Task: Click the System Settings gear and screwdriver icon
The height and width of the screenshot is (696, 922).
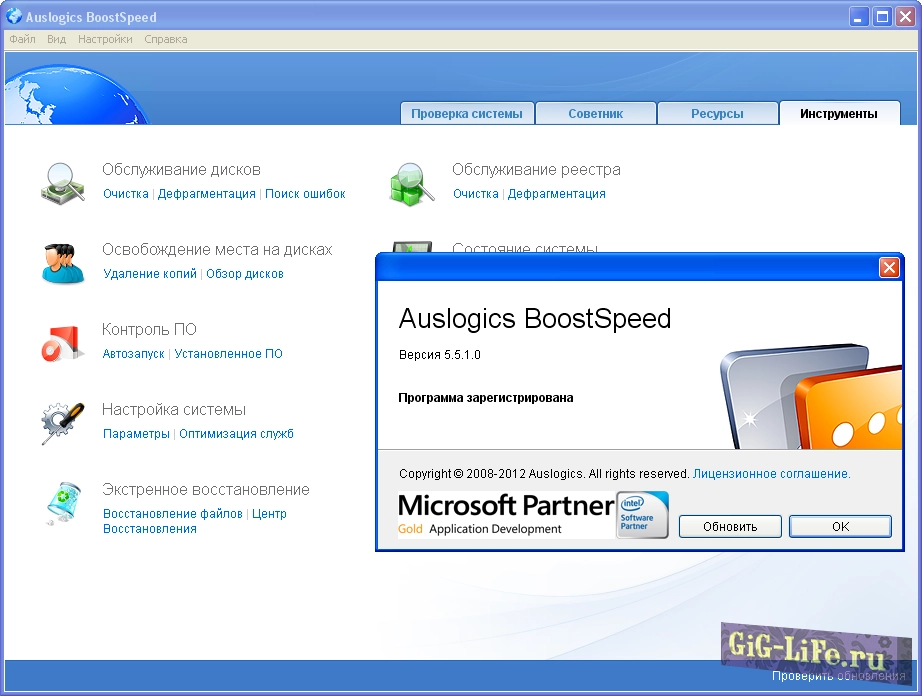Action: tap(64, 423)
